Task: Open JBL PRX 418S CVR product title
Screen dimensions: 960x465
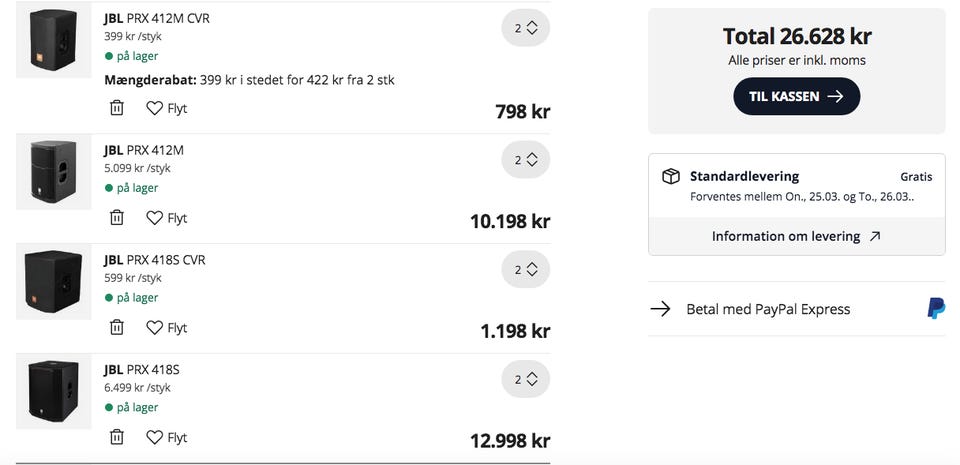Action: [154, 260]
